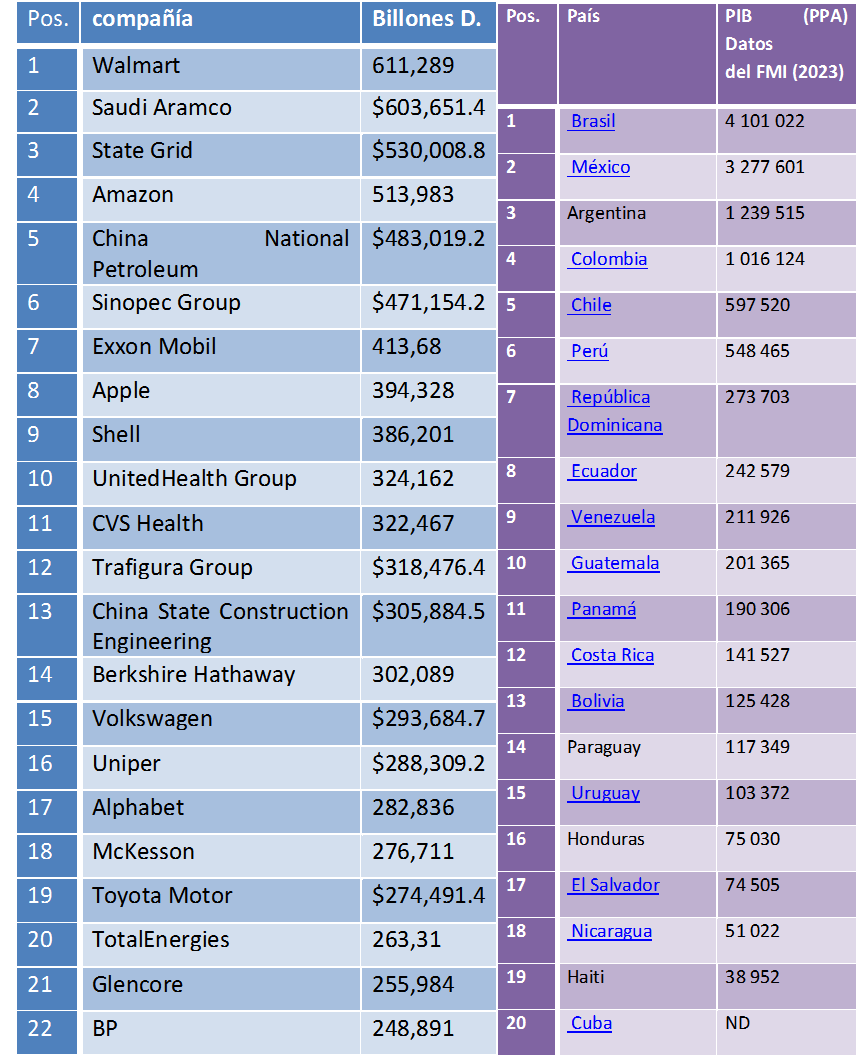Click the Uruguay link

click(605, 794)
